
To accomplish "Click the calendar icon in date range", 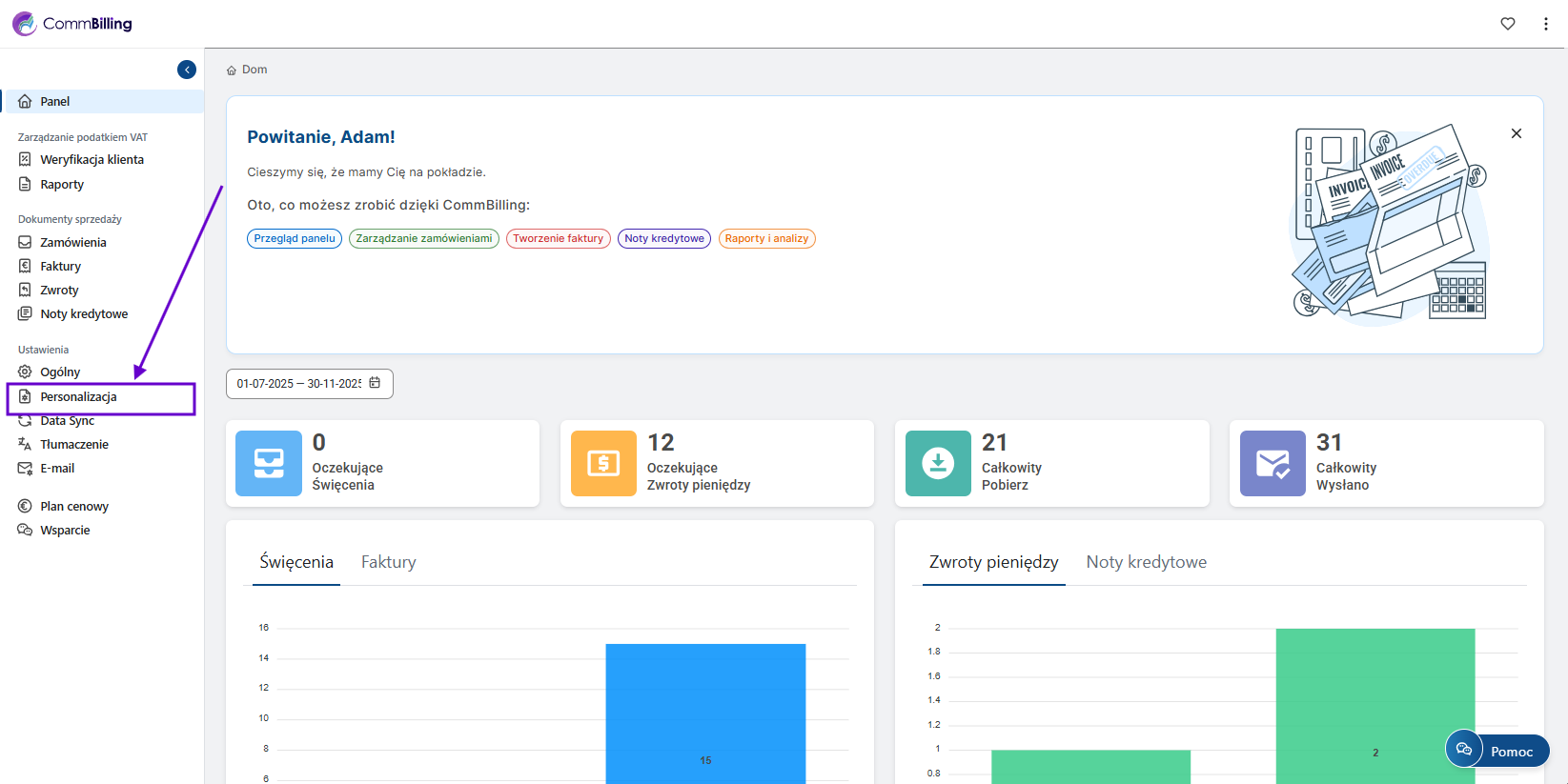I will 375,383.
